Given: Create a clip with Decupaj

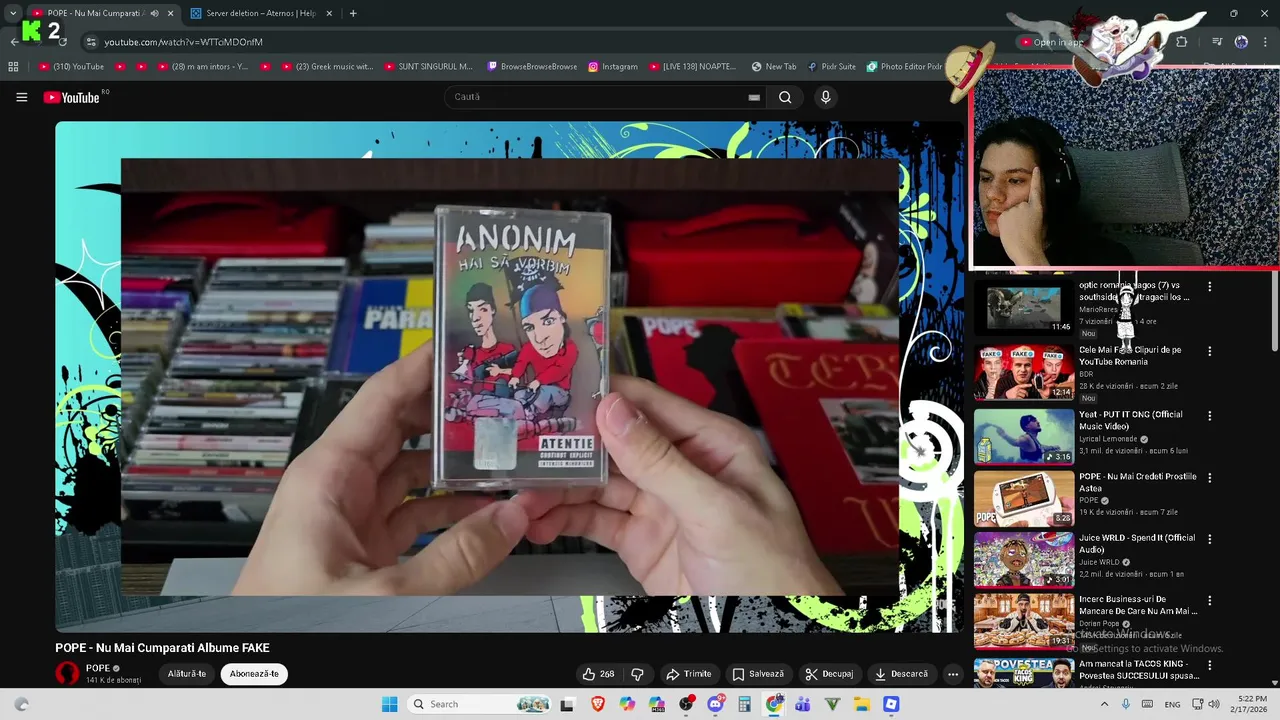Looking at the screenshot, I should pos(829,674).
